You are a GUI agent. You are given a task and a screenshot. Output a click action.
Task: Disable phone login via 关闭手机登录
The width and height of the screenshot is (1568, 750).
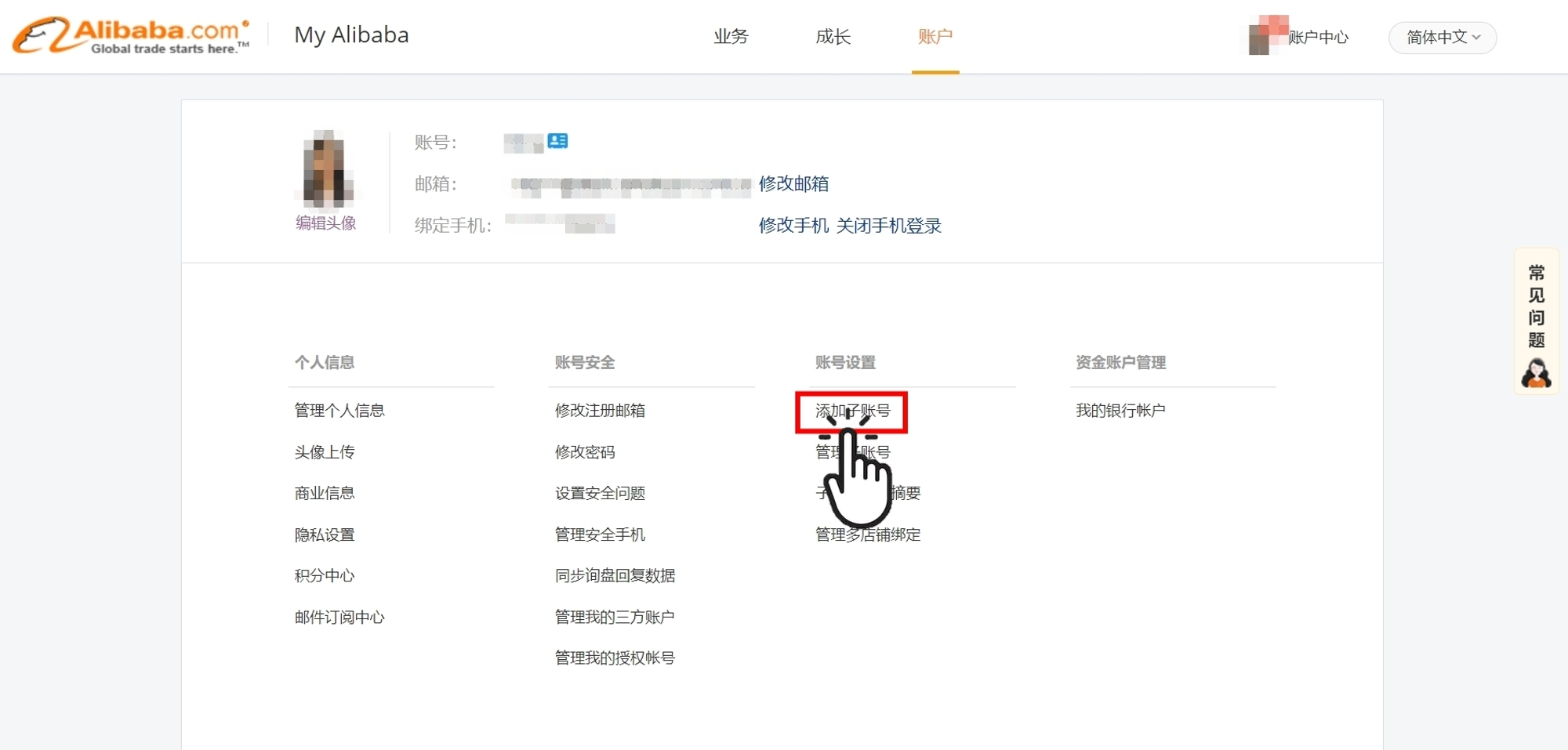tap(888, 225)
